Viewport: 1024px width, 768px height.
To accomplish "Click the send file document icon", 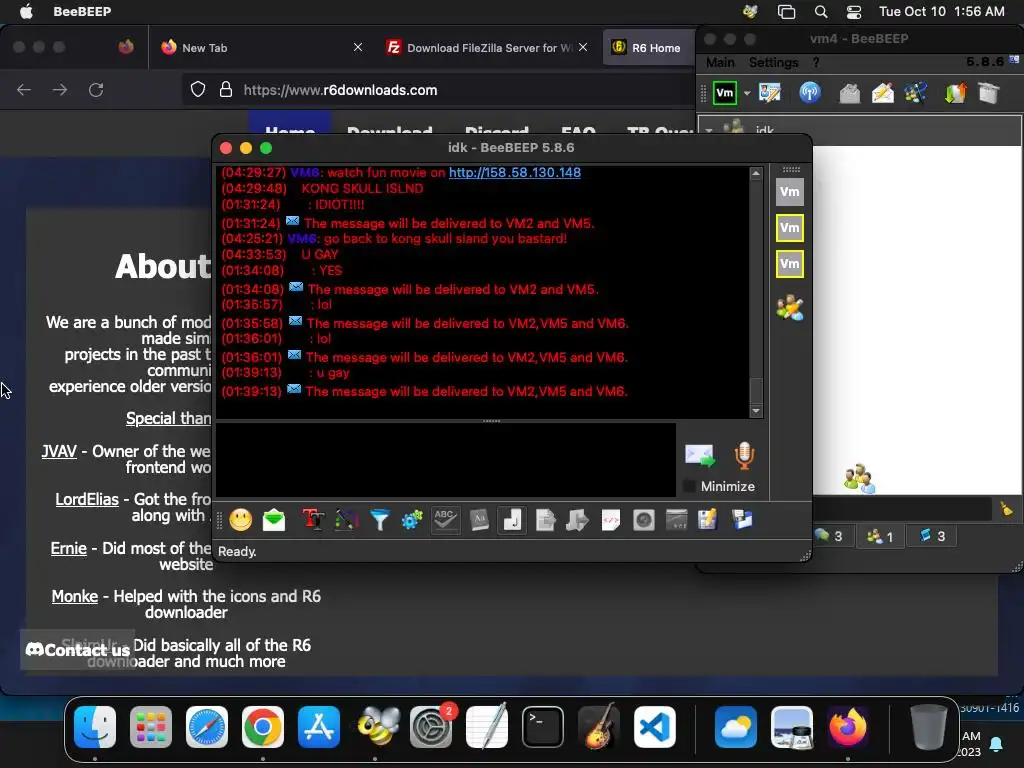I will [x=545, y=520].
